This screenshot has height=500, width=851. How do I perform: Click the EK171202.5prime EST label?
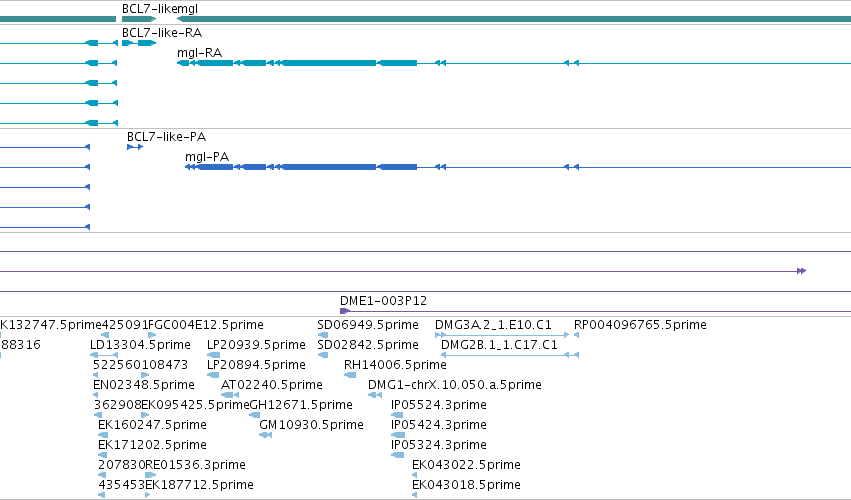(x=153, y=445)
